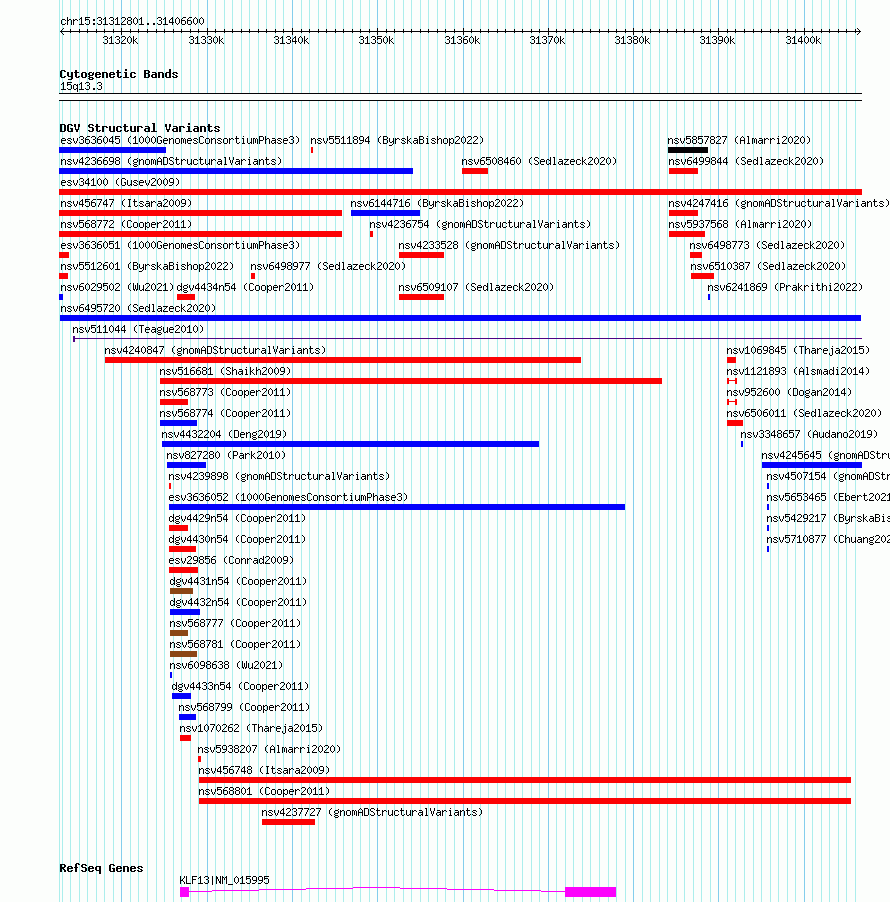Click the esv3636045 variant label
Viewport: 890px width, 902px height.
pos(180,140)
